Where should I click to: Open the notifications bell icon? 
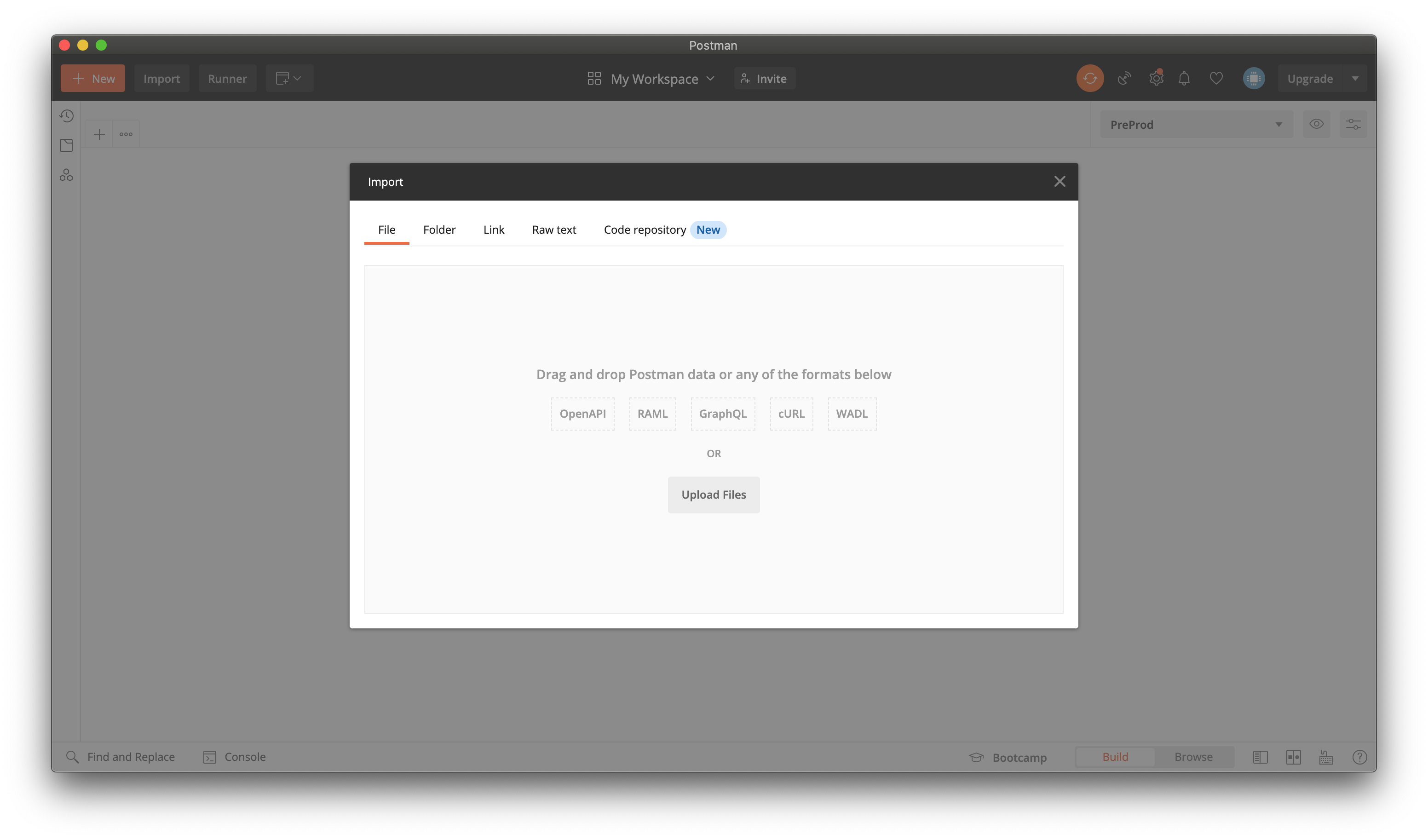click(x=1184, y=79)
